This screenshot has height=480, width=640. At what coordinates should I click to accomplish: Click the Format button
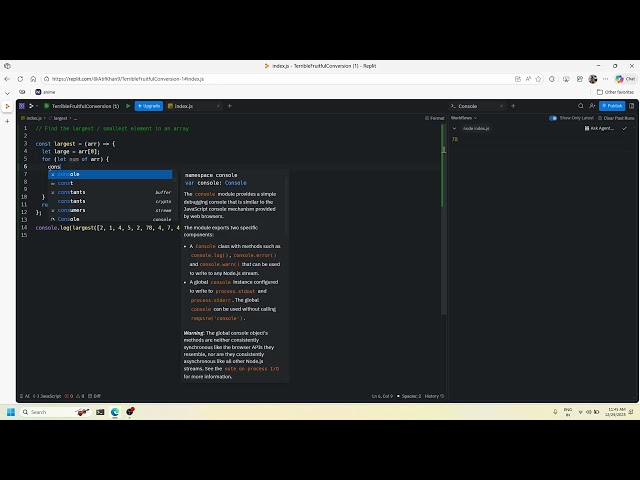coord(435,118)
